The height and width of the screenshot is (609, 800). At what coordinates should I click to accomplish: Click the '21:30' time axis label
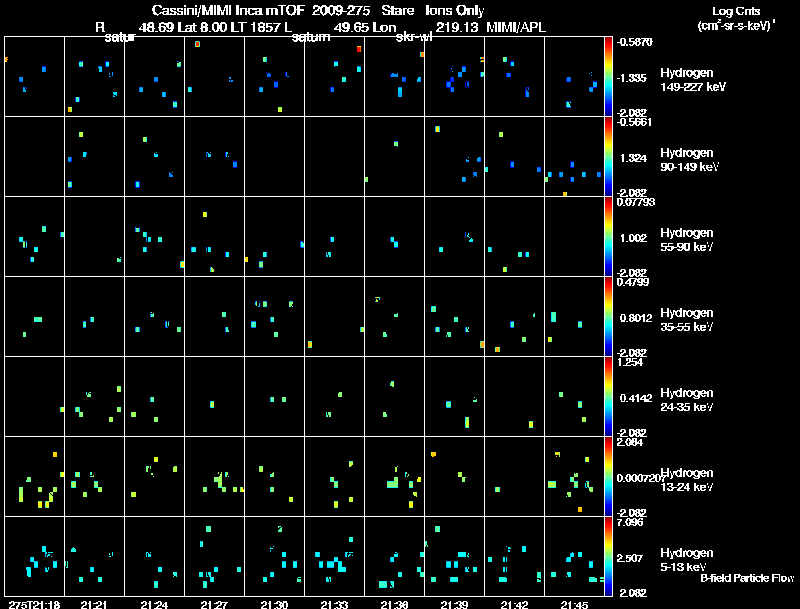[x=274, y=605]
